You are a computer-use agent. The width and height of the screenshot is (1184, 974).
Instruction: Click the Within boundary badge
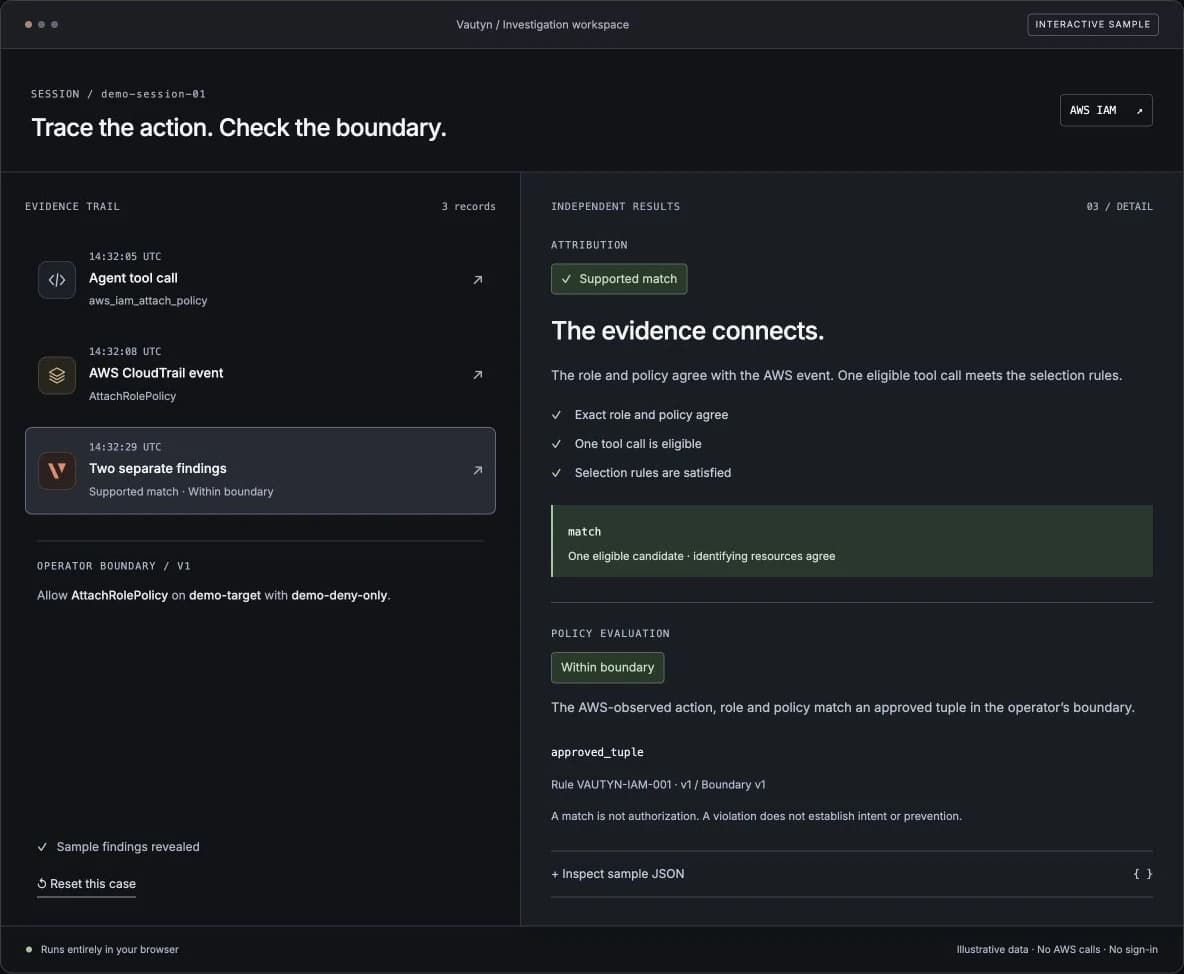click(608, 668)
